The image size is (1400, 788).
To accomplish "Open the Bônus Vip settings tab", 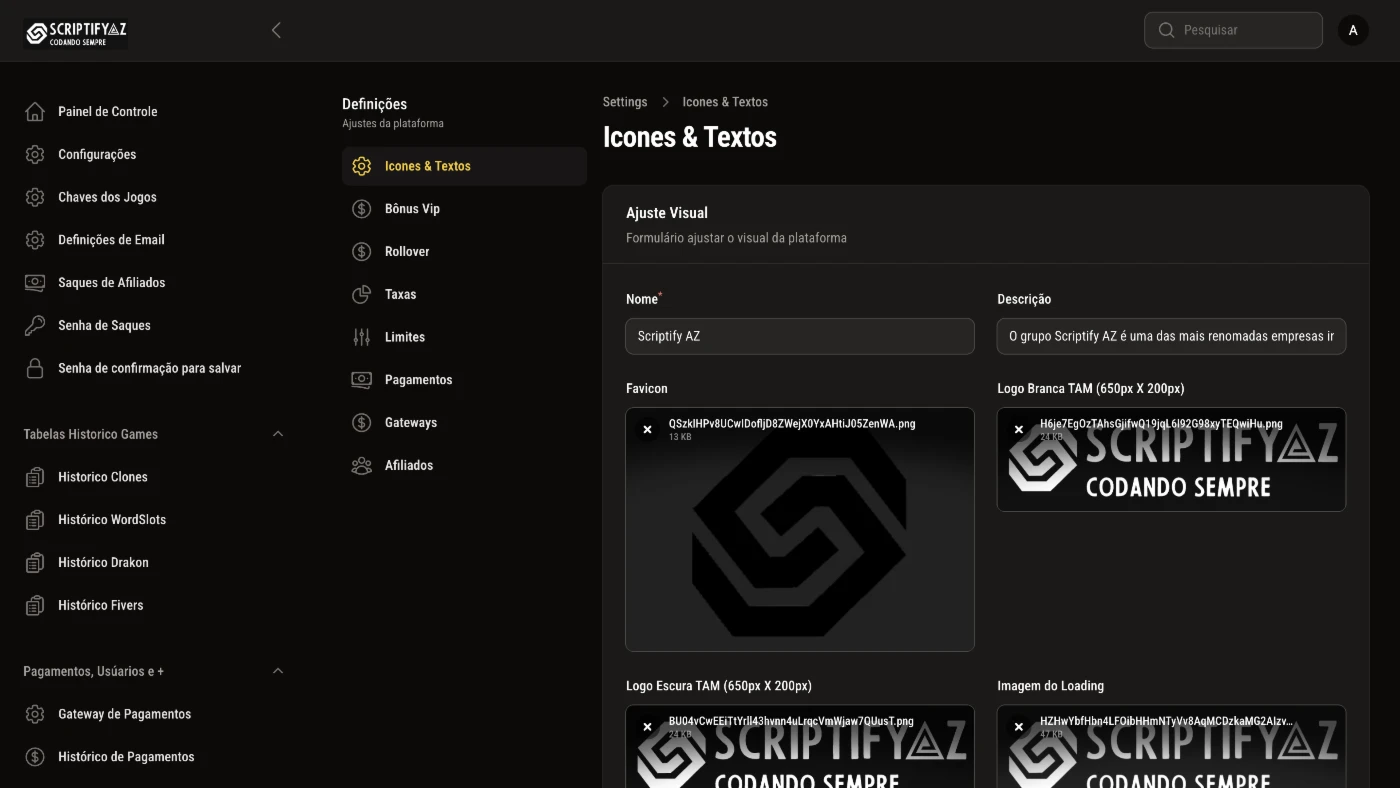I will point(412,209).
